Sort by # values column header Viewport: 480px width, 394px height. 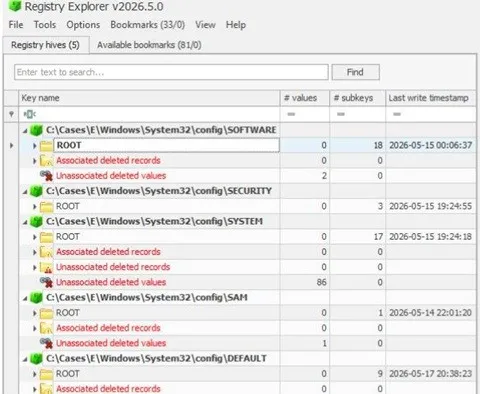coord(305,98)
